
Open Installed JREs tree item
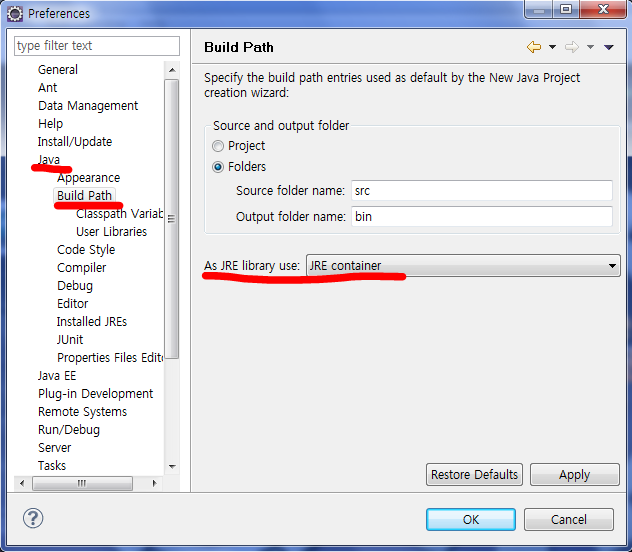coord(91,322)
